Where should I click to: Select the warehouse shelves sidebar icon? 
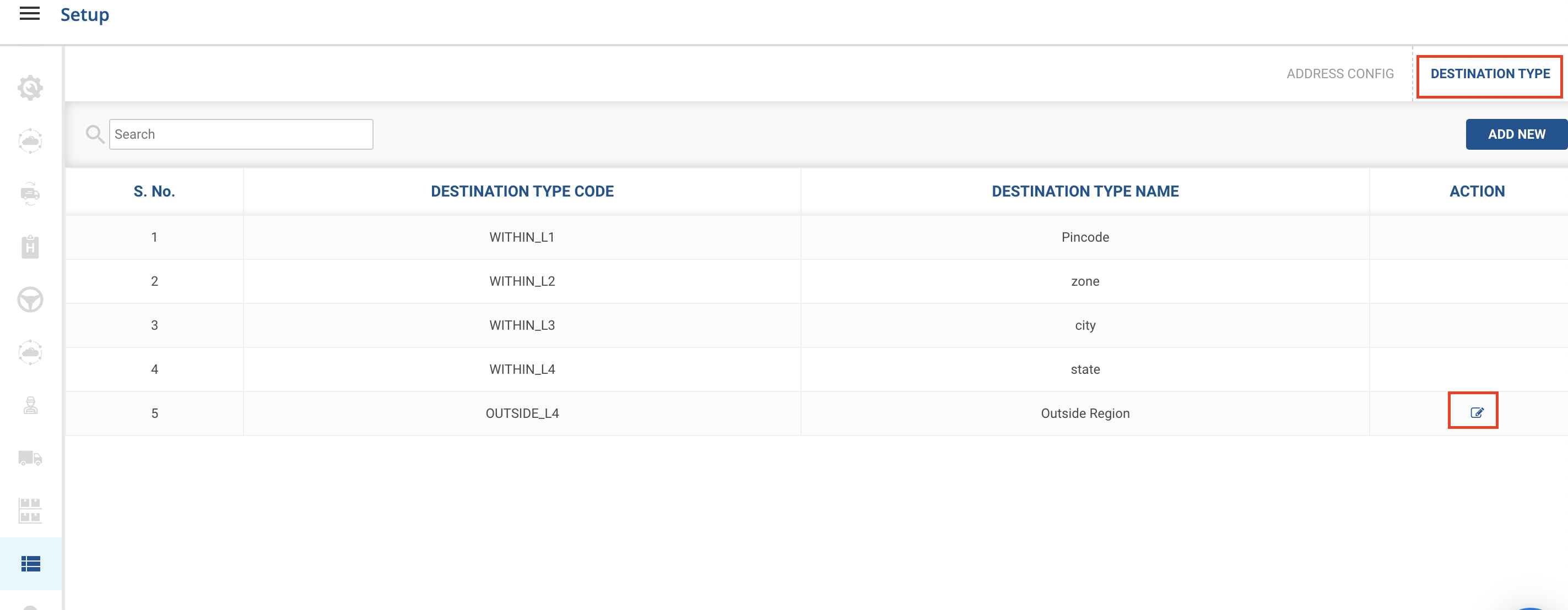(x=30, y=510)
